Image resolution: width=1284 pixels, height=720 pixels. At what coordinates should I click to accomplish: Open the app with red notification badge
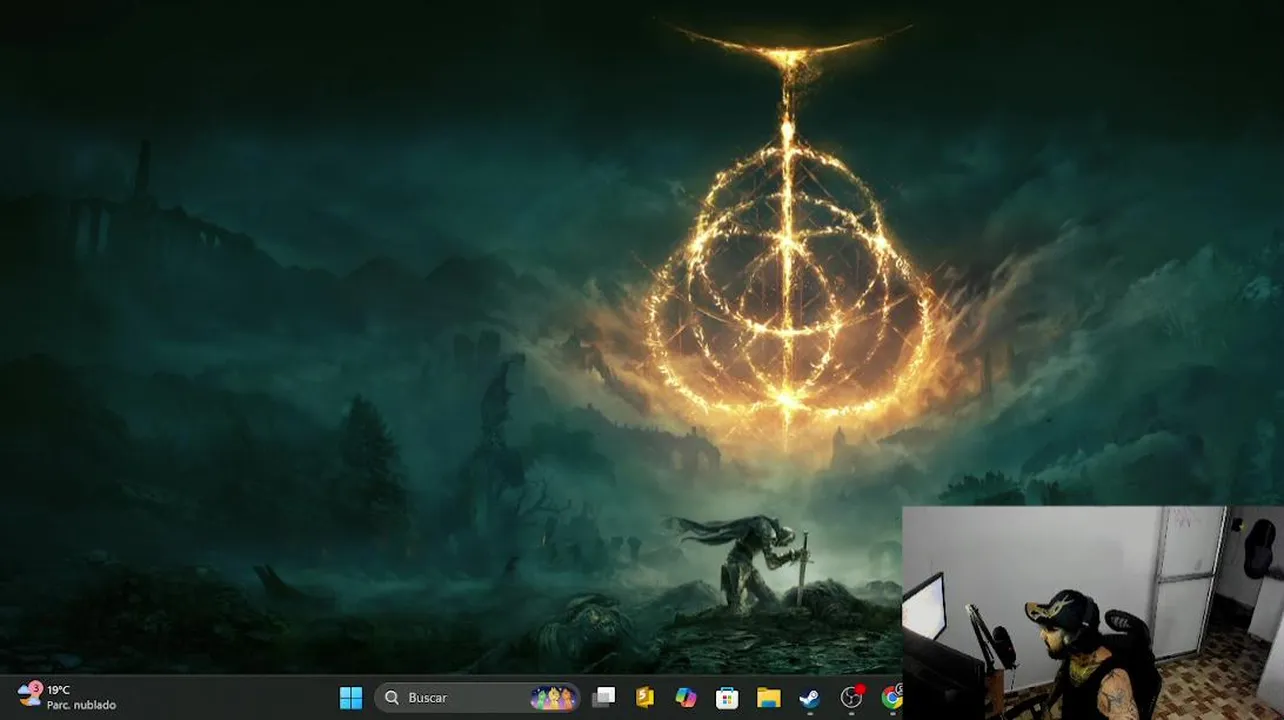[852, 697]
